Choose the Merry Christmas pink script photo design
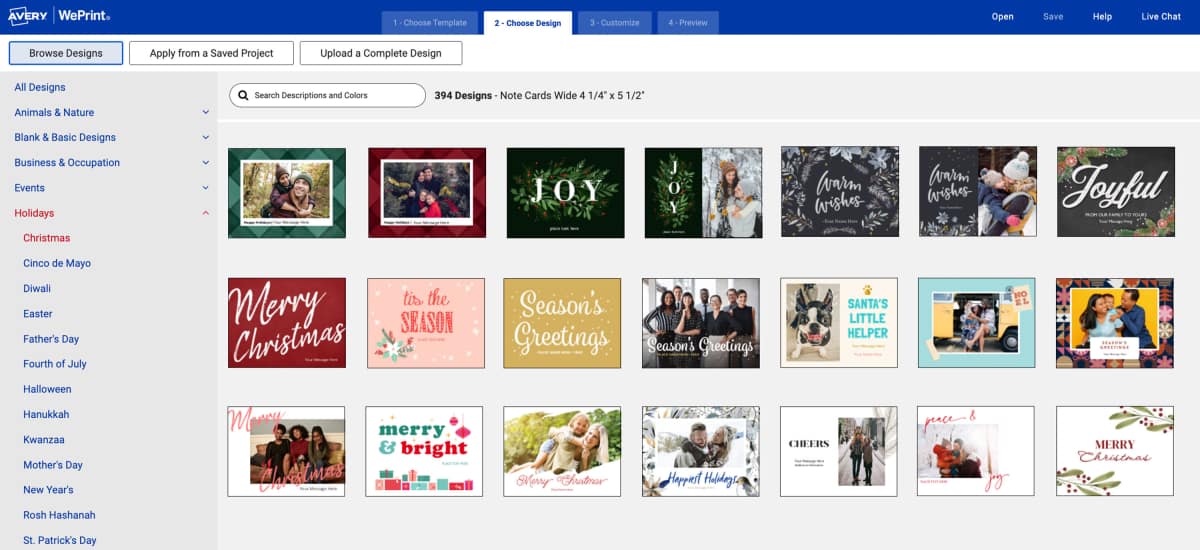 pos(286,451)
